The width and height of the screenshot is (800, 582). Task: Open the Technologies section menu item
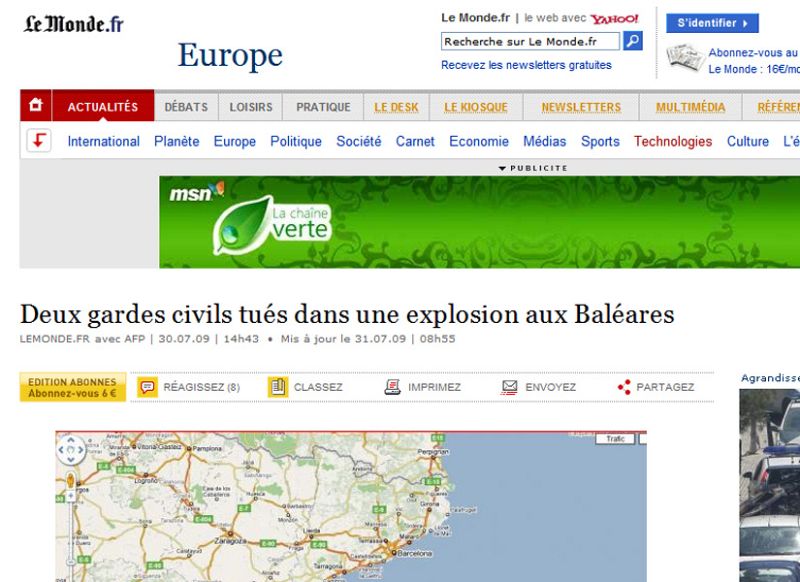point(673,141)
